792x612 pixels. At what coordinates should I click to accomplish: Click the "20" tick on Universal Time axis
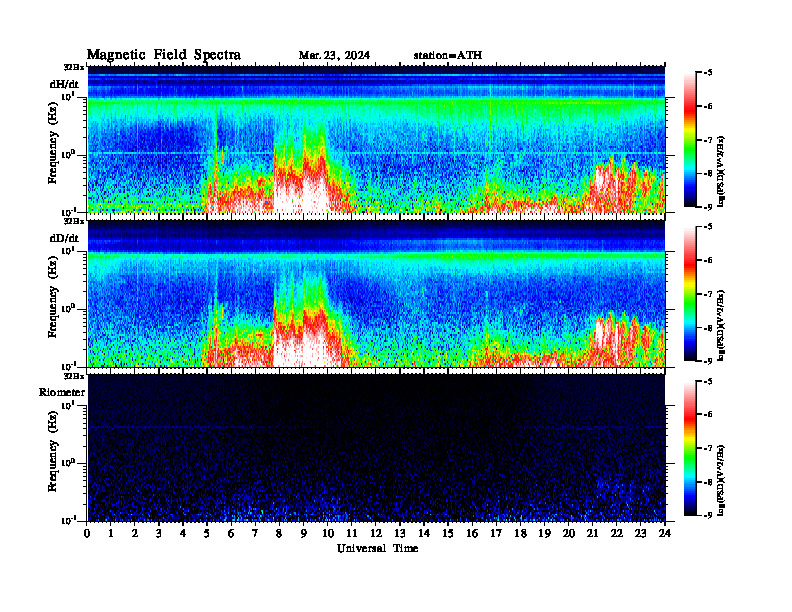(x=568, y=533)
